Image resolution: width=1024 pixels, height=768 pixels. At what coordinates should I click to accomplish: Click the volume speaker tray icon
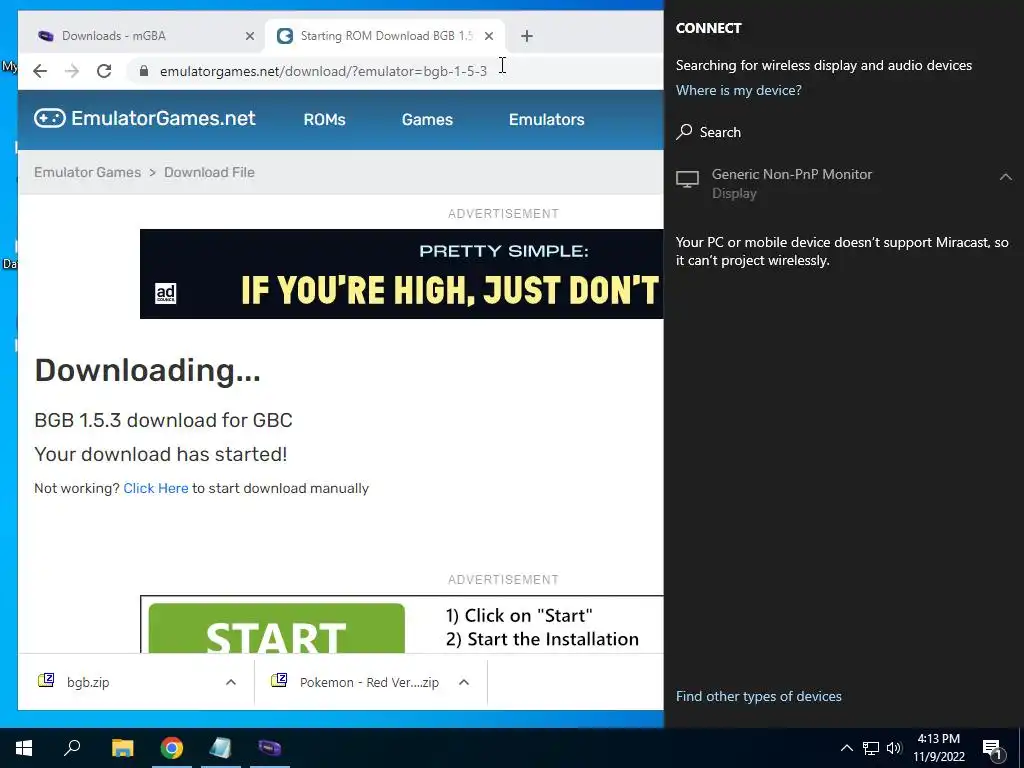894,748
